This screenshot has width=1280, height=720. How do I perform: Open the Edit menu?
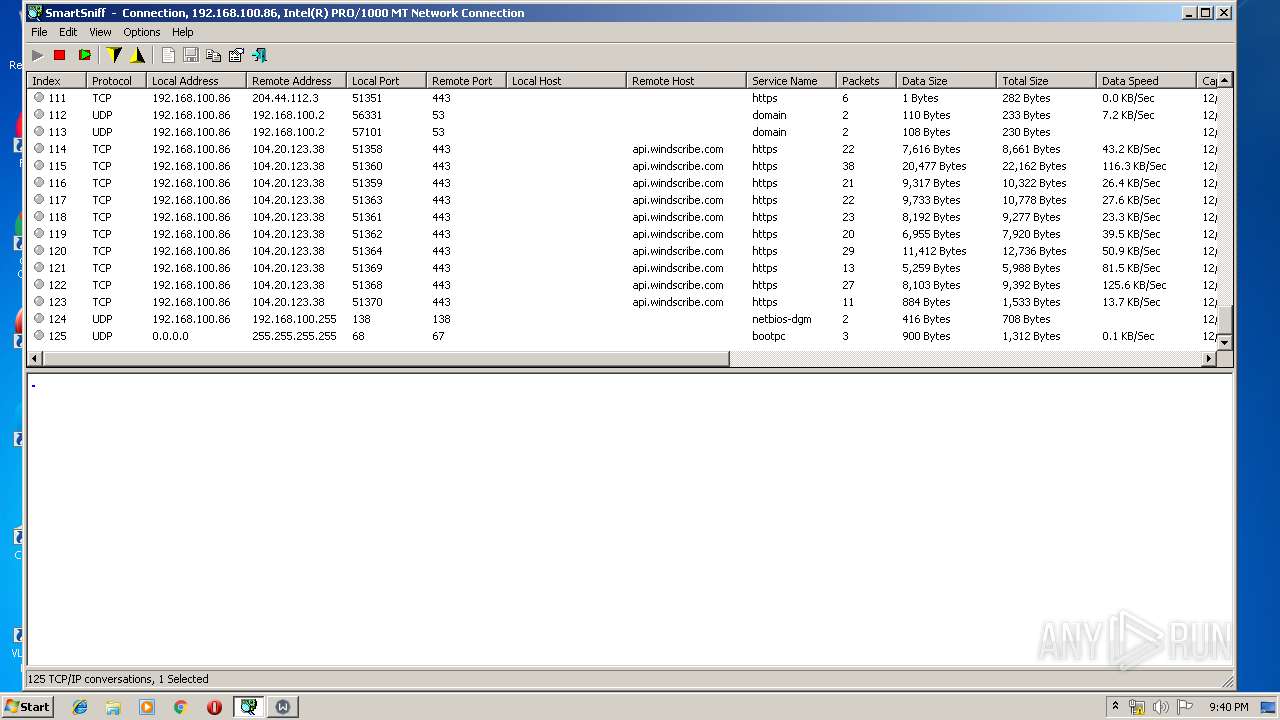point(68,32)
